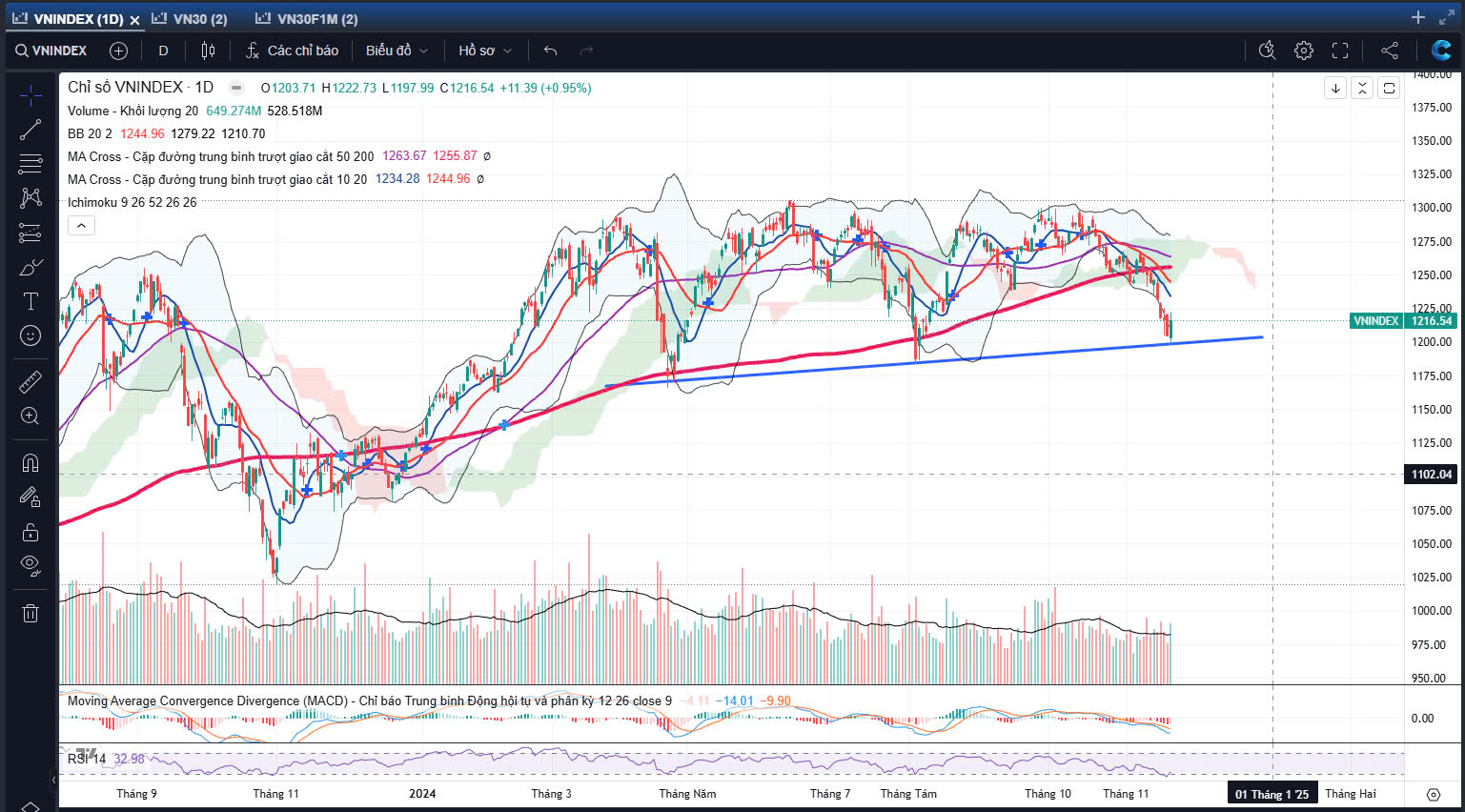This screenshot has width=1465, height=812.
Task: Select the Volume - Khối lượng 20 indicator
Action: [x=132, y=111]
